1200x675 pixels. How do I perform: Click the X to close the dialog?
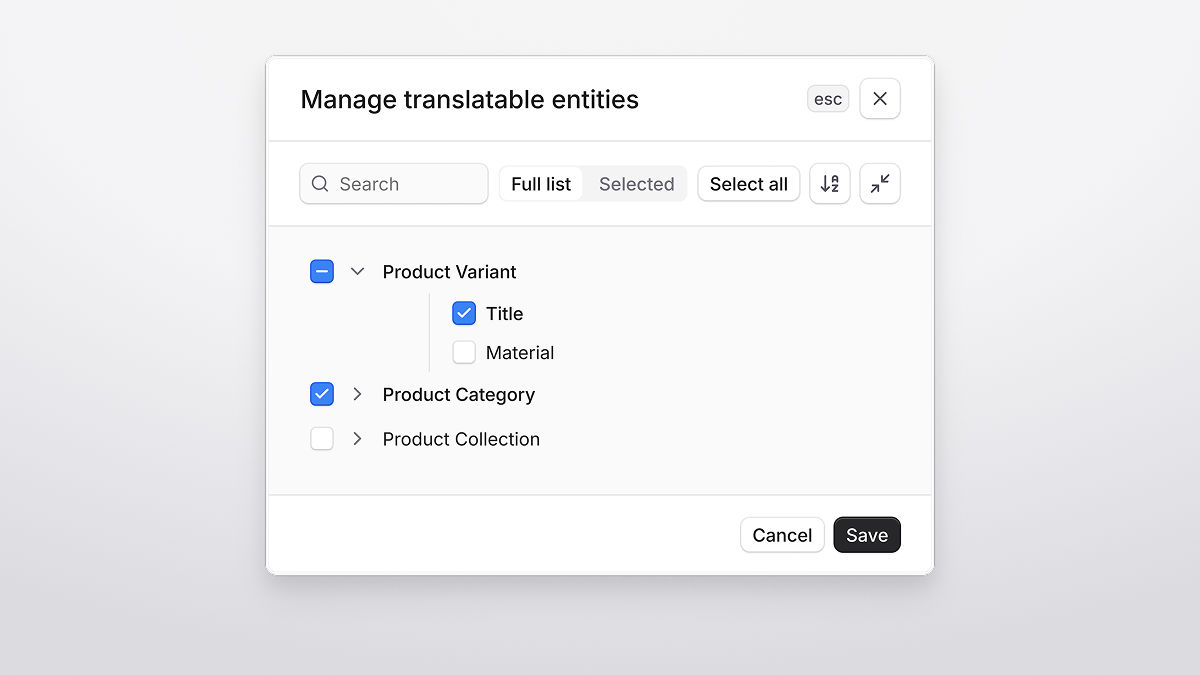(879, 98)
